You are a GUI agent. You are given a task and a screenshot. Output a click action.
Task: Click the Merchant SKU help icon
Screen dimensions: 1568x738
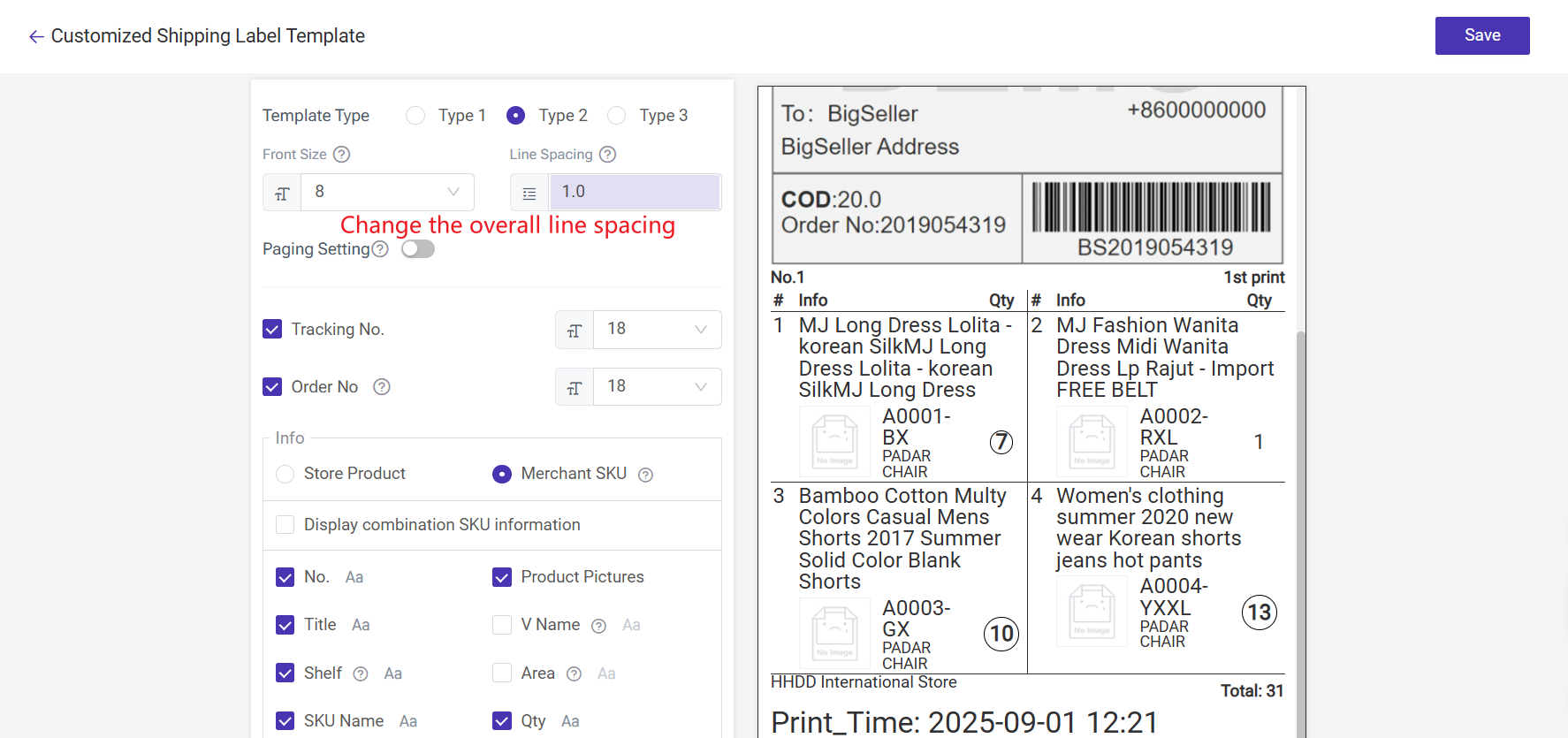645,475
